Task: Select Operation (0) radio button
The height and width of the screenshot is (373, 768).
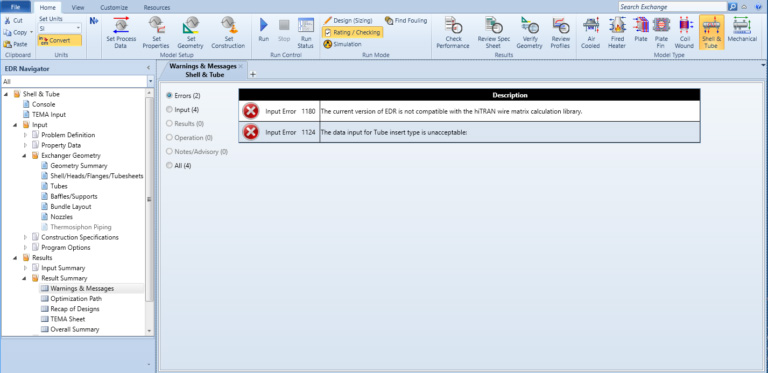Action: pyautogui.click(x=169, y=138)
